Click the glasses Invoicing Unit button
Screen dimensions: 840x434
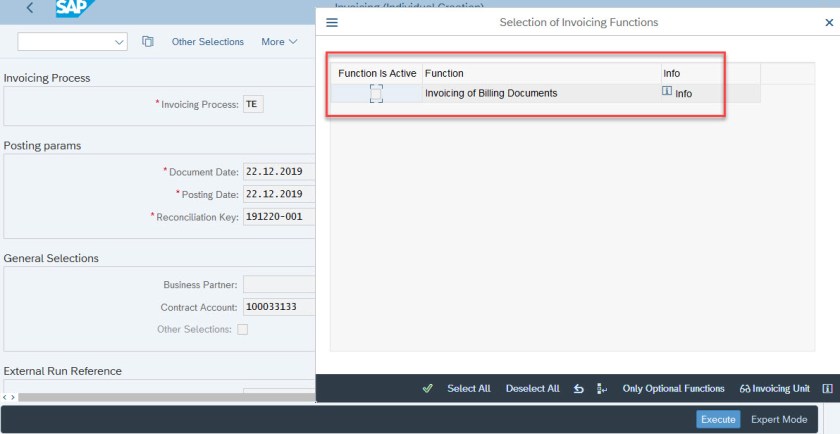pos(775,388)
